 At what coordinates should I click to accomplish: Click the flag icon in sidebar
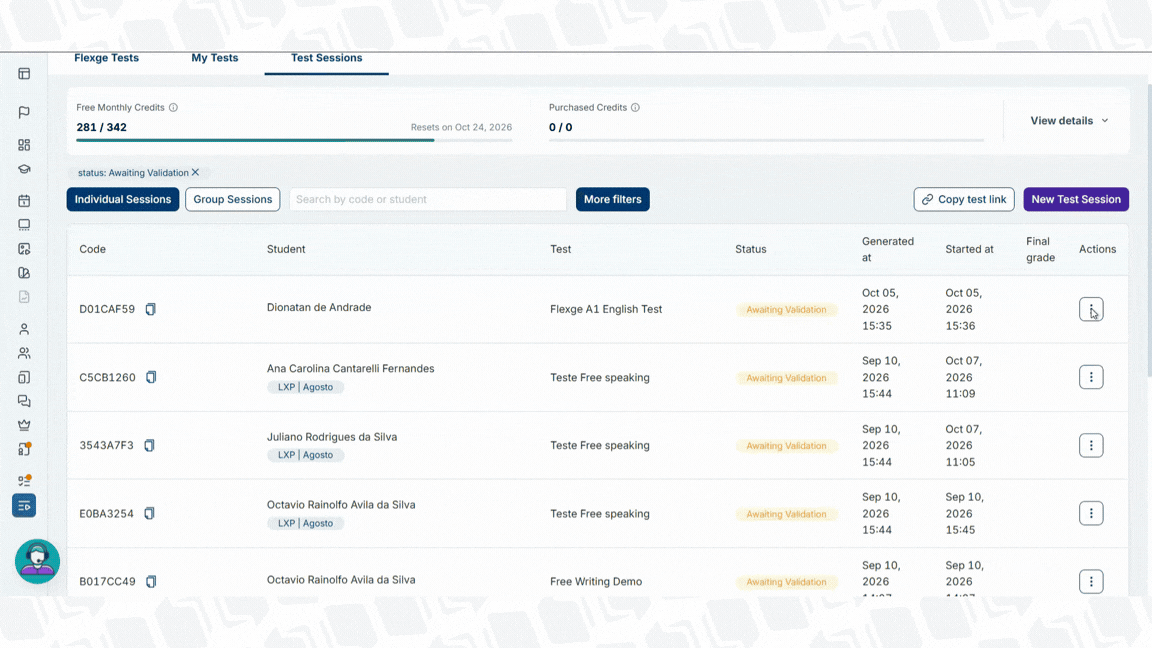[x=24, y=112]
